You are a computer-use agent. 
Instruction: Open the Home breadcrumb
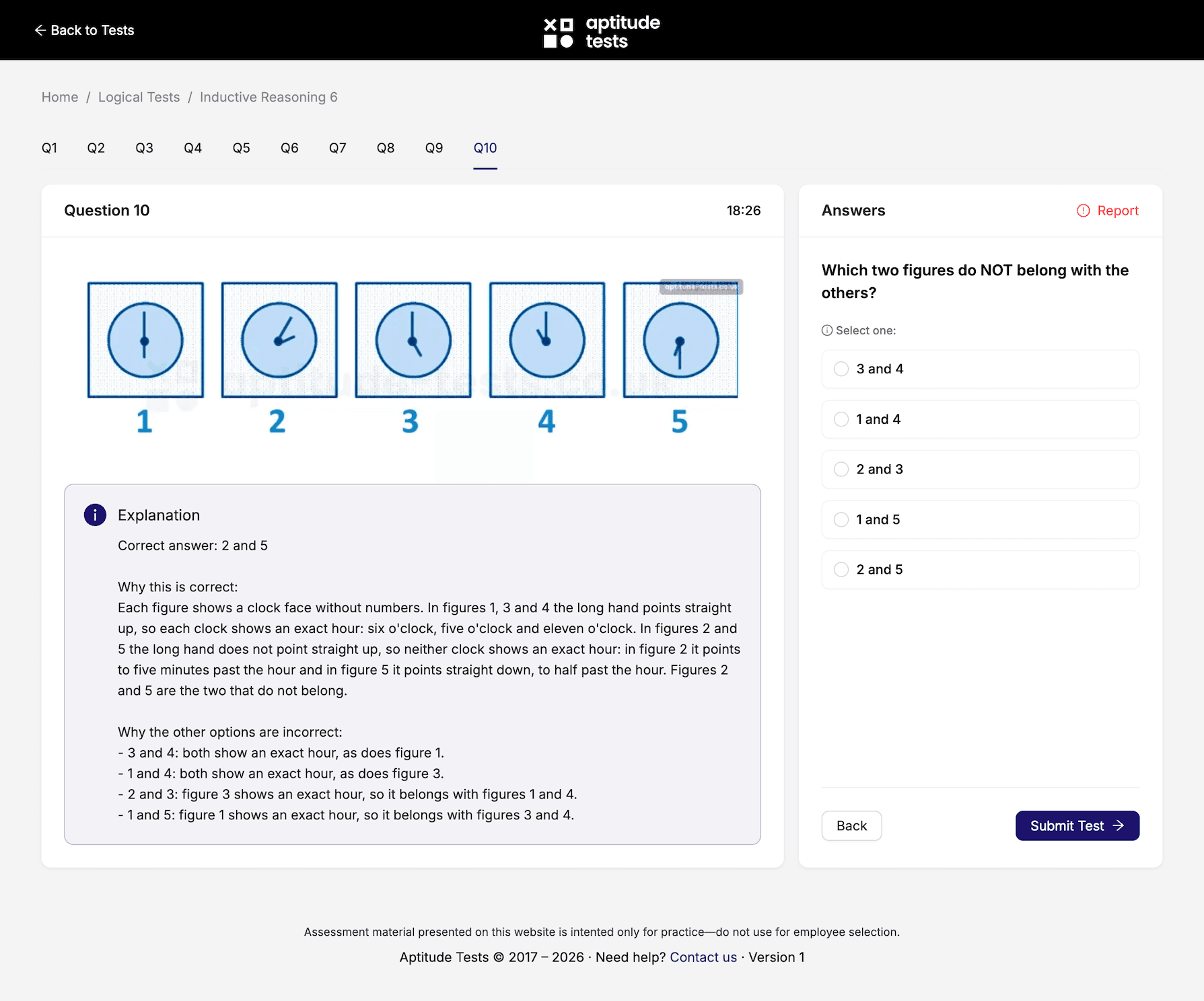click(60, 97)
